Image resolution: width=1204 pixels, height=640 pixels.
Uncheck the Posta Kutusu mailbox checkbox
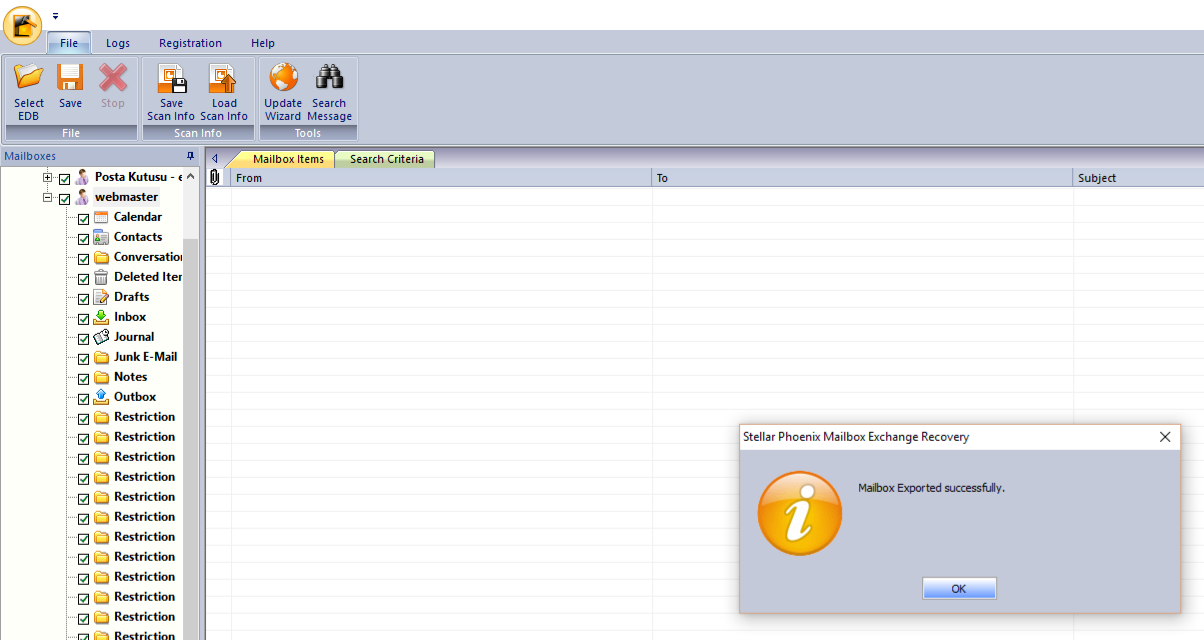pos(65,179)
